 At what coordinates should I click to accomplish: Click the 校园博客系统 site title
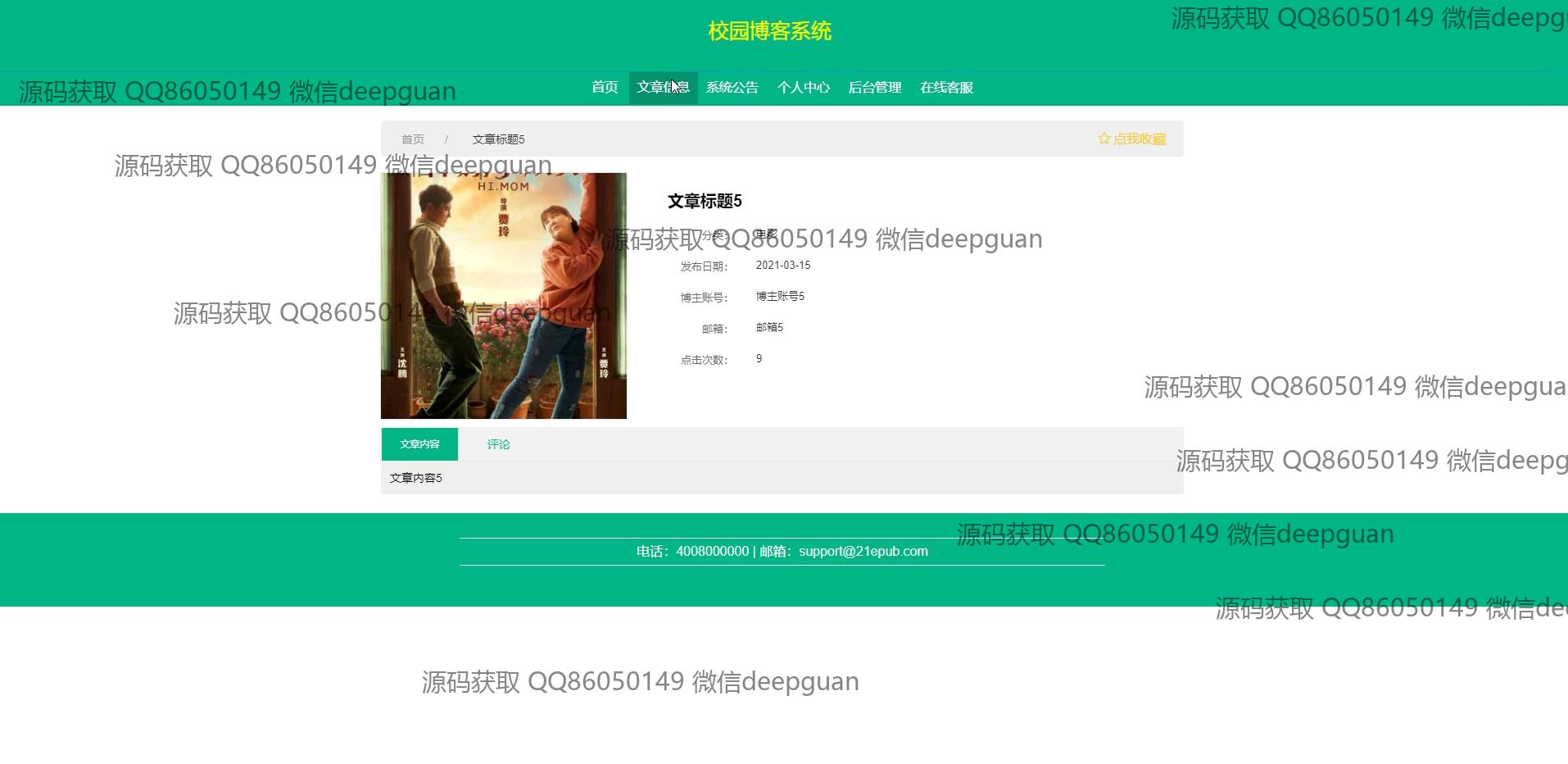(x=769, y=31)
